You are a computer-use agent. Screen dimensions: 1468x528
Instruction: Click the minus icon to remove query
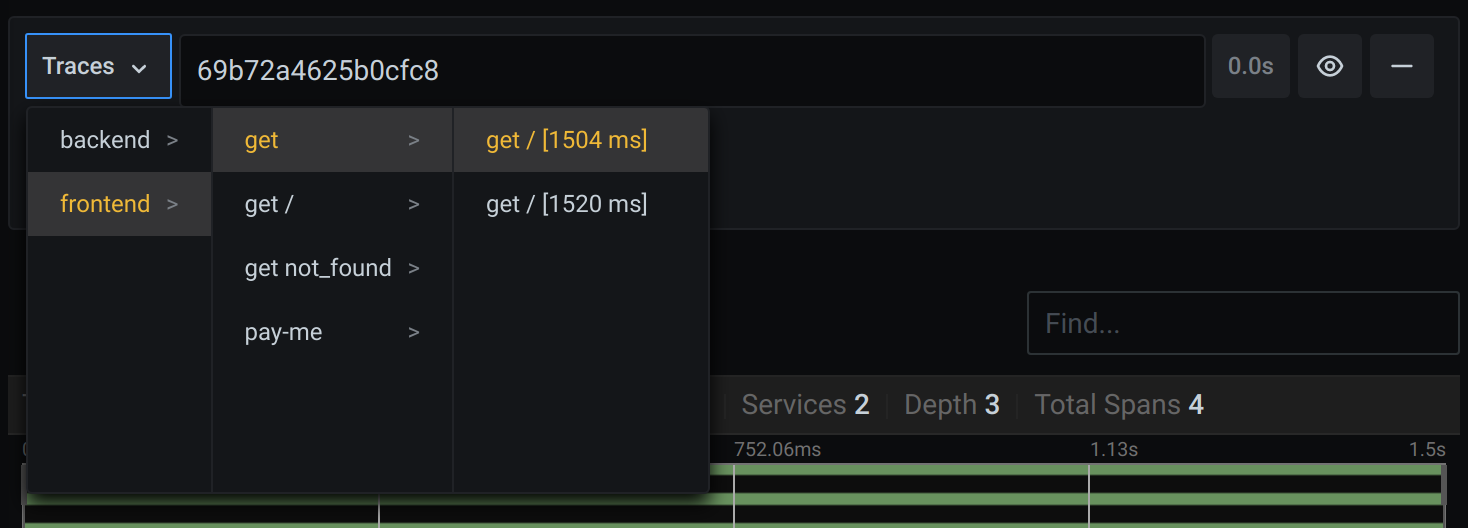(1401, 66)
